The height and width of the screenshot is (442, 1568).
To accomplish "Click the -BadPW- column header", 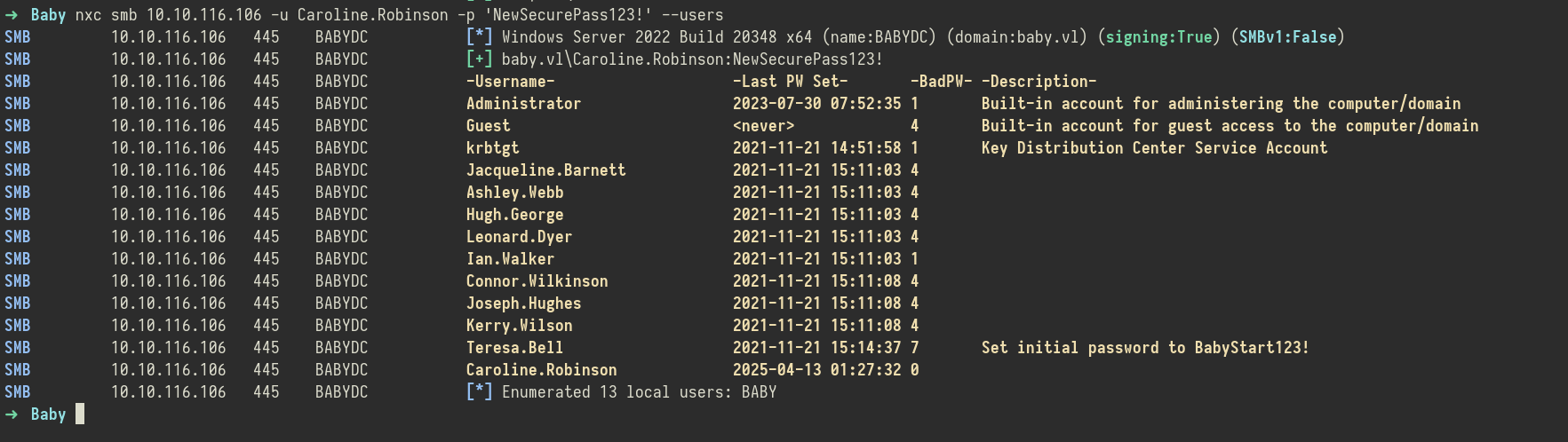I will [941, 82].
